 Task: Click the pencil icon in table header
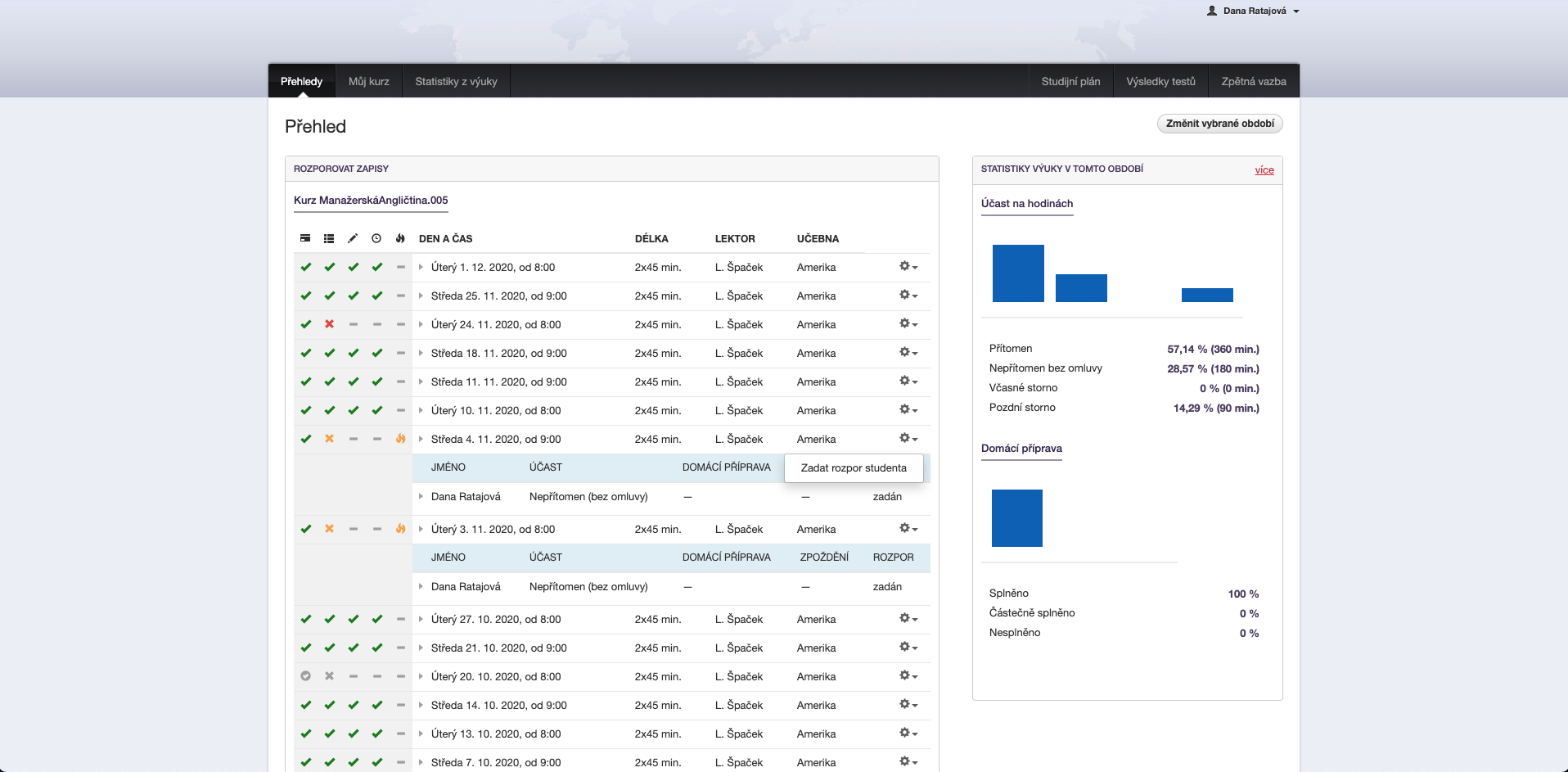pyautogui.click(x=353, y=238)
